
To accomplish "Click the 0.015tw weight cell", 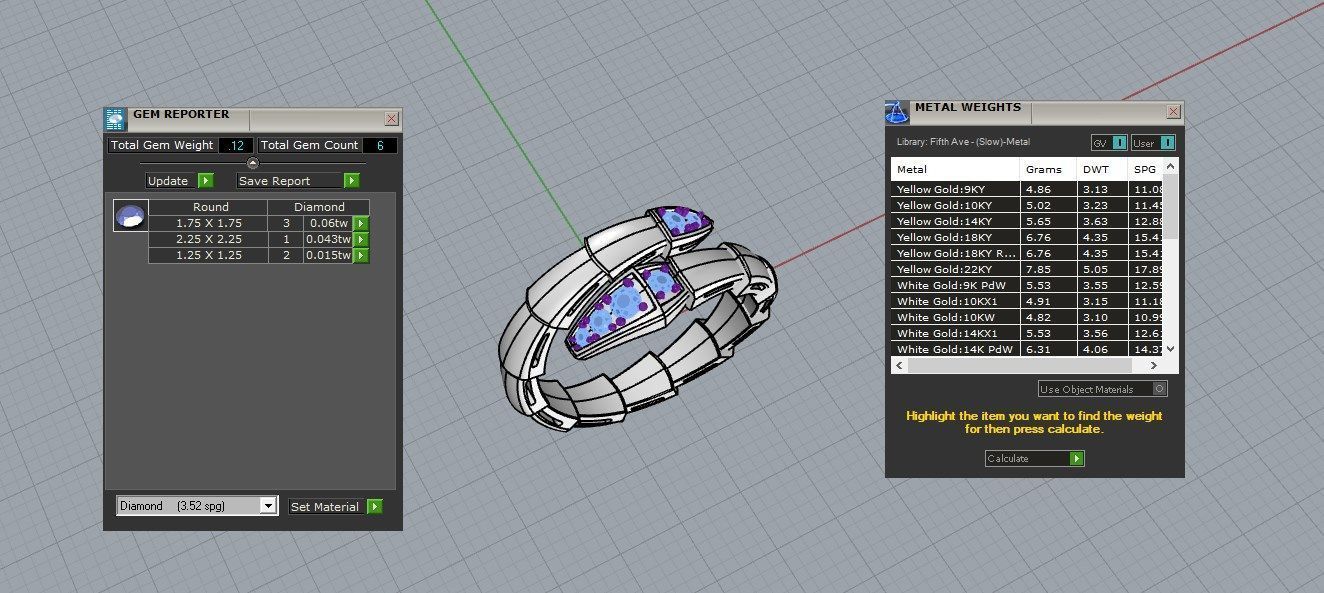I will (x=329, y=256).
